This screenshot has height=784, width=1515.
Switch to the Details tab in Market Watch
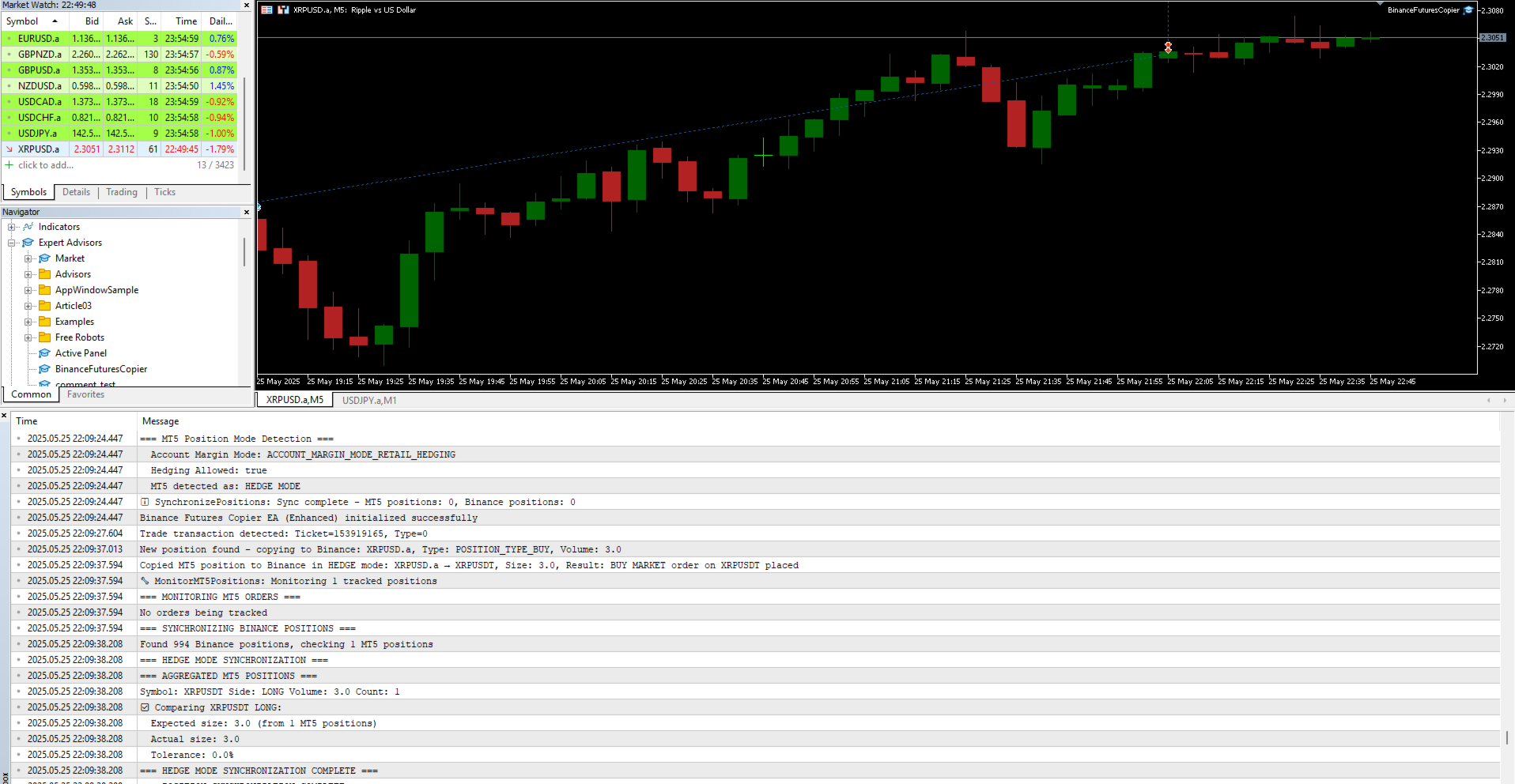[x=76, y=192]
